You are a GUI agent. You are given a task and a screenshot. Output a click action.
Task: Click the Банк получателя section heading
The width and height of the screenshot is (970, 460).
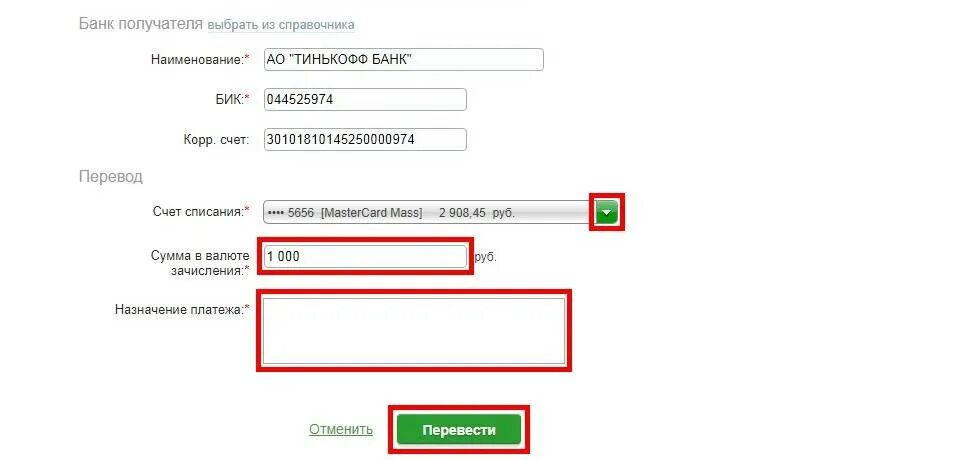[x=140, y=24]
